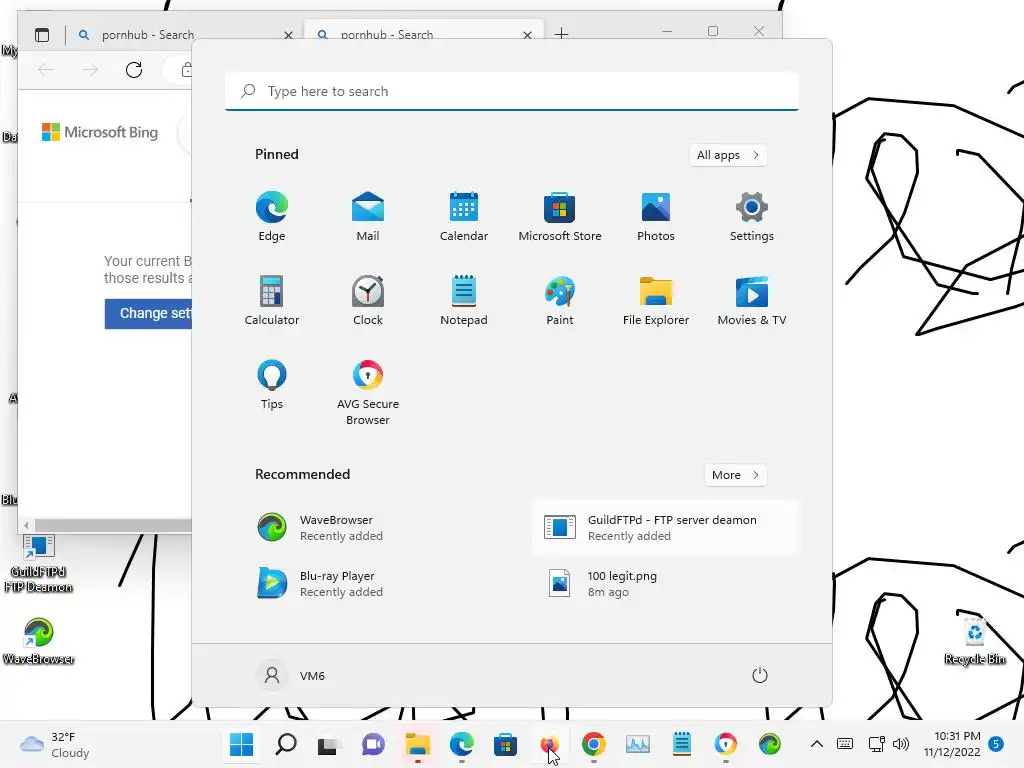Open the Mail app
1024x768 pixels.
click(368, 217)
